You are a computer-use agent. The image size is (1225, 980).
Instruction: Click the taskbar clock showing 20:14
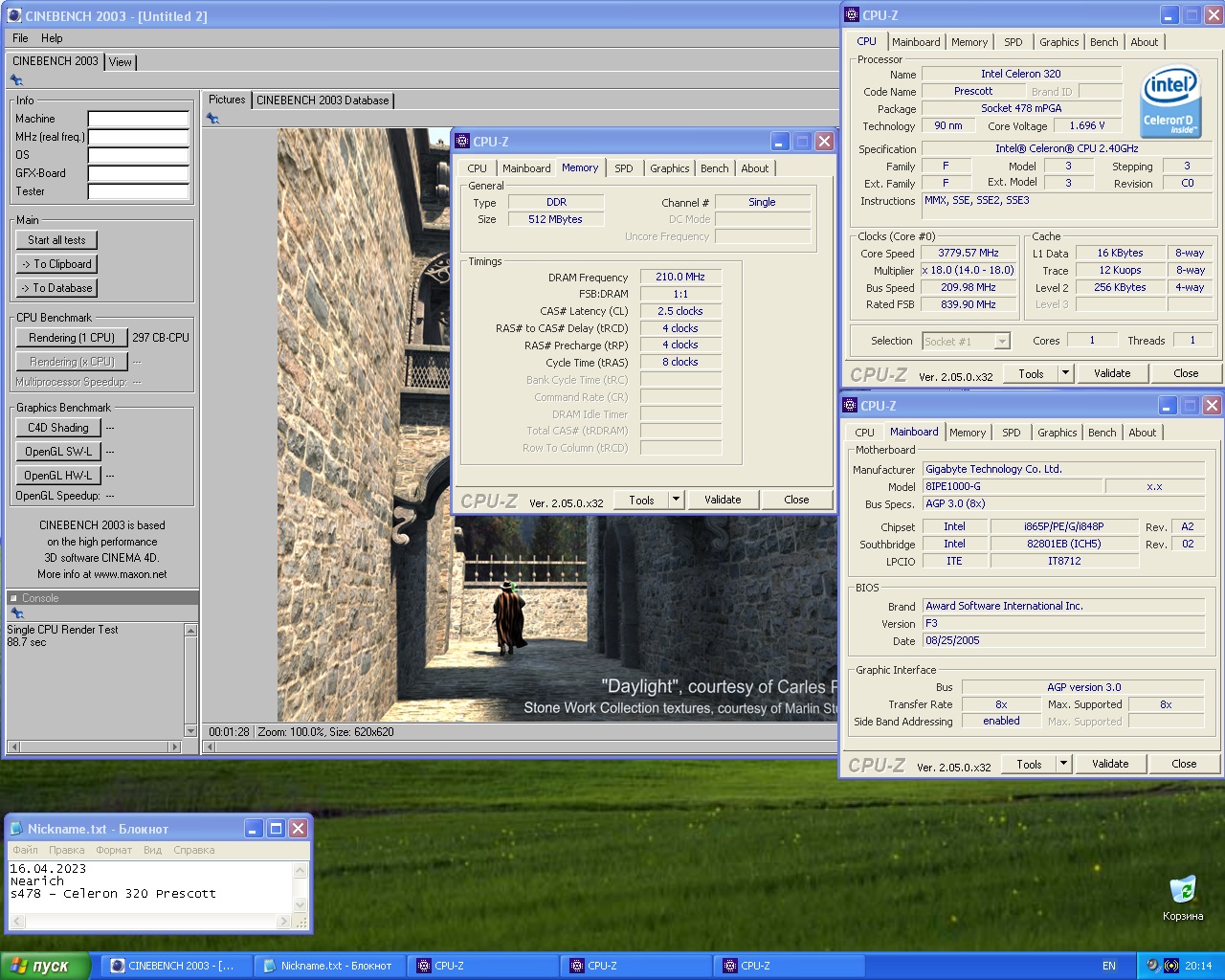[x=1198, y=966]
